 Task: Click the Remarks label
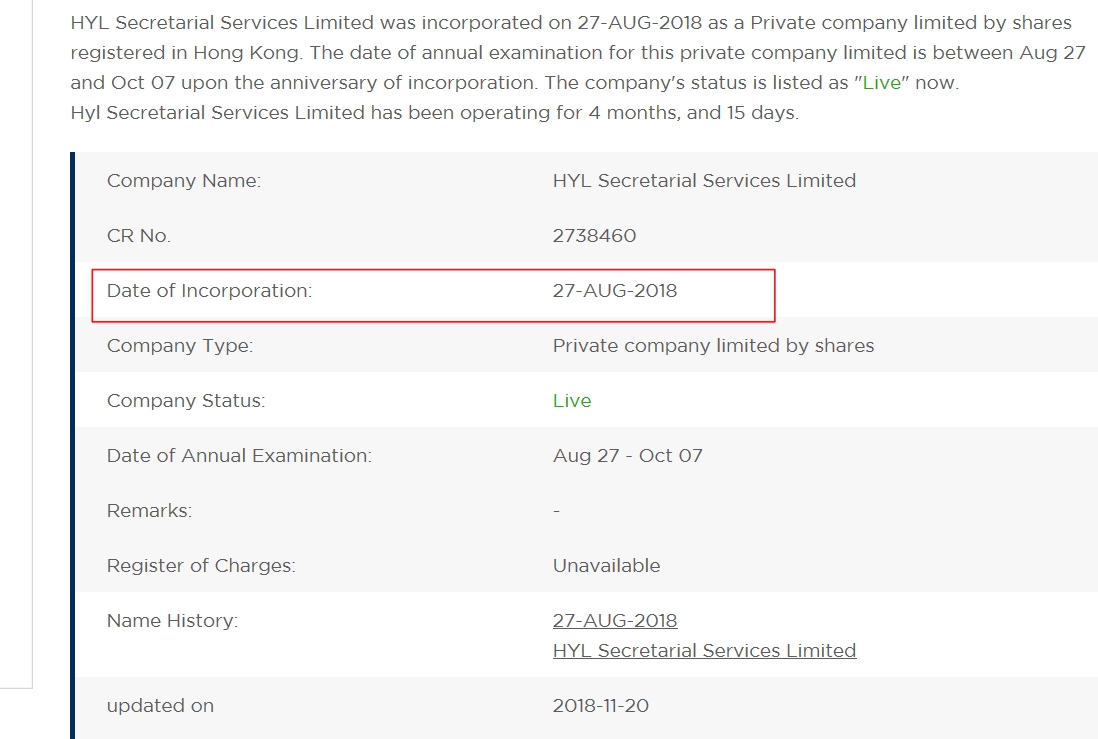tap(149, 511)
